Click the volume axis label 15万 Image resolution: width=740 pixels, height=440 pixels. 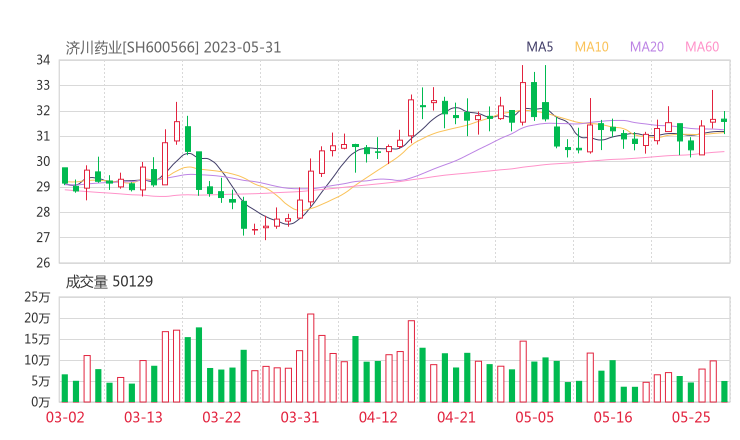37,339
